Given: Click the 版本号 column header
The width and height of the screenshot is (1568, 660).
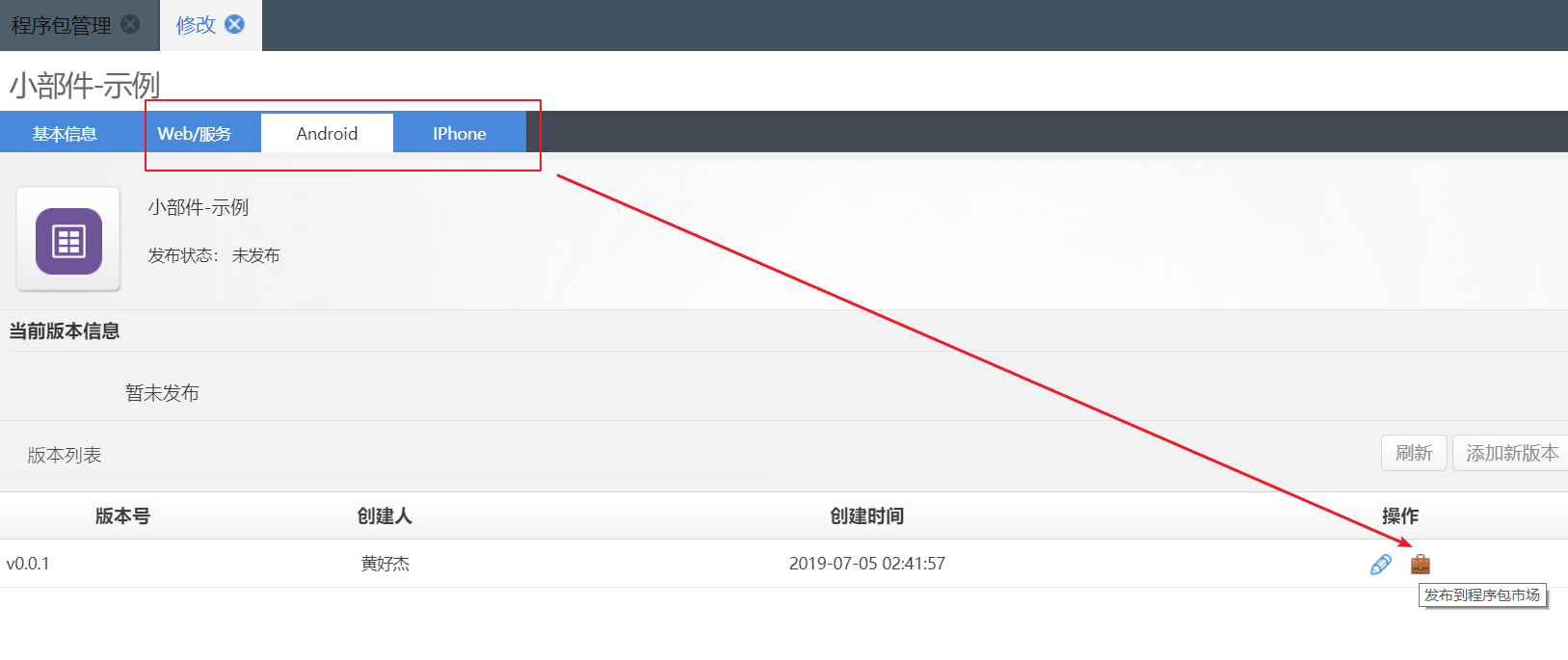Looking at the screenshot, I should click(122, 516).
